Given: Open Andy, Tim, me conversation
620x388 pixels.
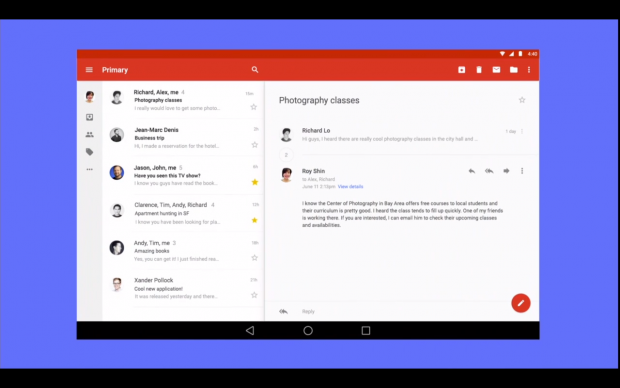Looking at the screenshot, I should point(183,251).
